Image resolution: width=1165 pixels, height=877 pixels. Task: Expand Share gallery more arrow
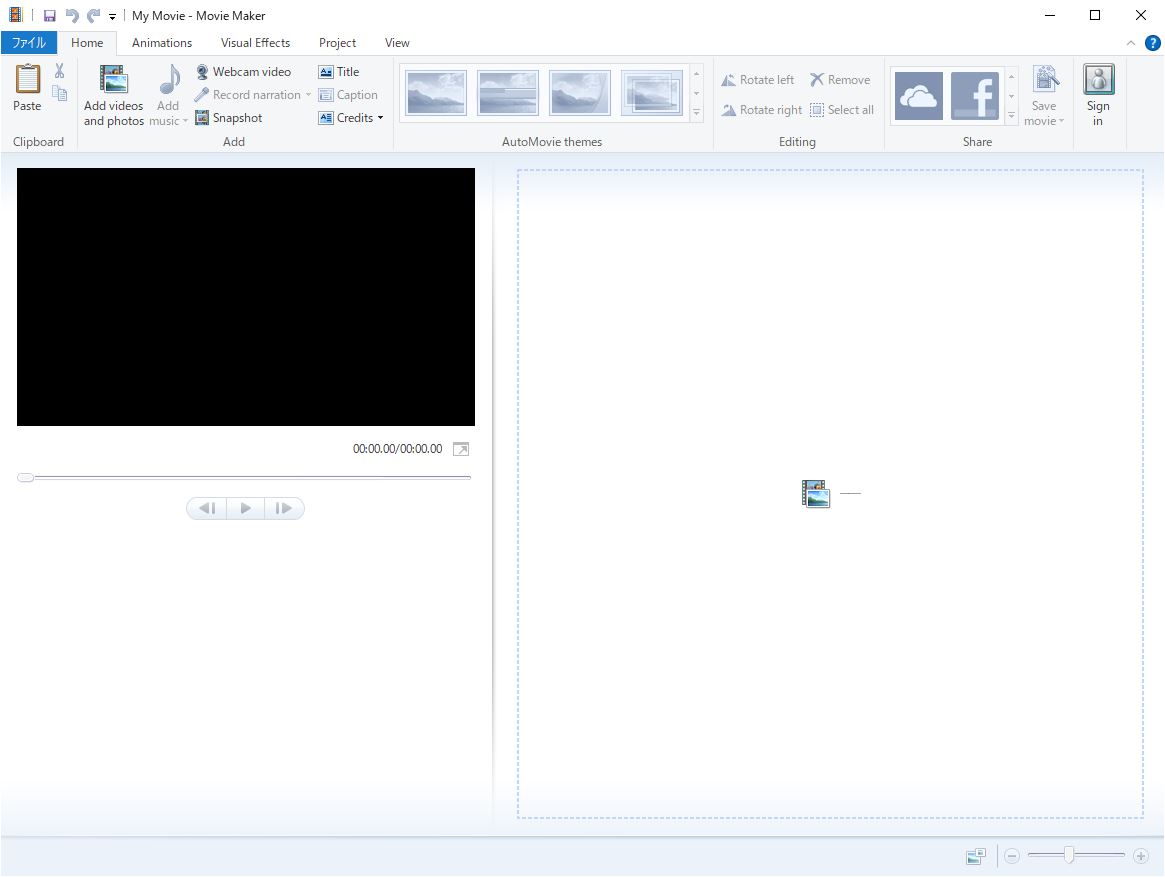pyautogui.click(x=1011, y=116)
